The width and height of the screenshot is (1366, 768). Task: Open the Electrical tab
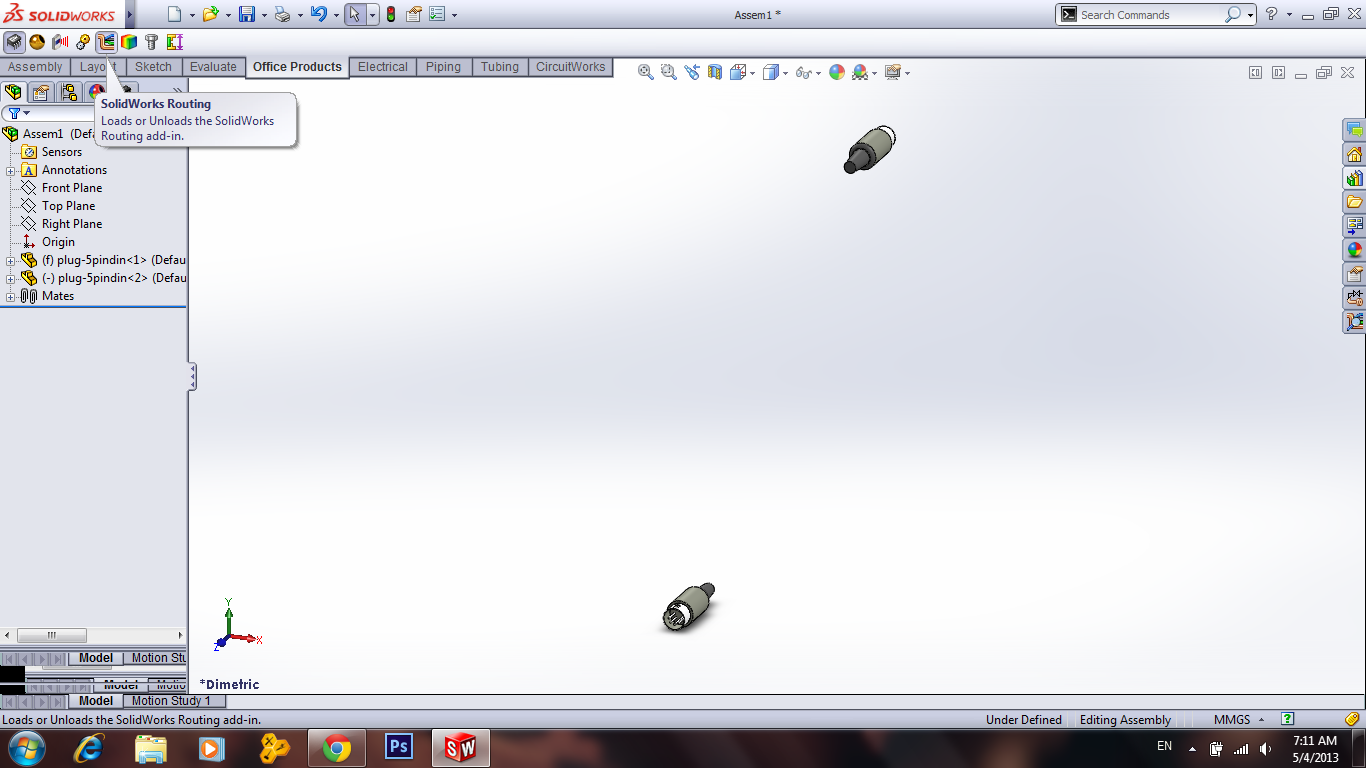pos(382,67)
